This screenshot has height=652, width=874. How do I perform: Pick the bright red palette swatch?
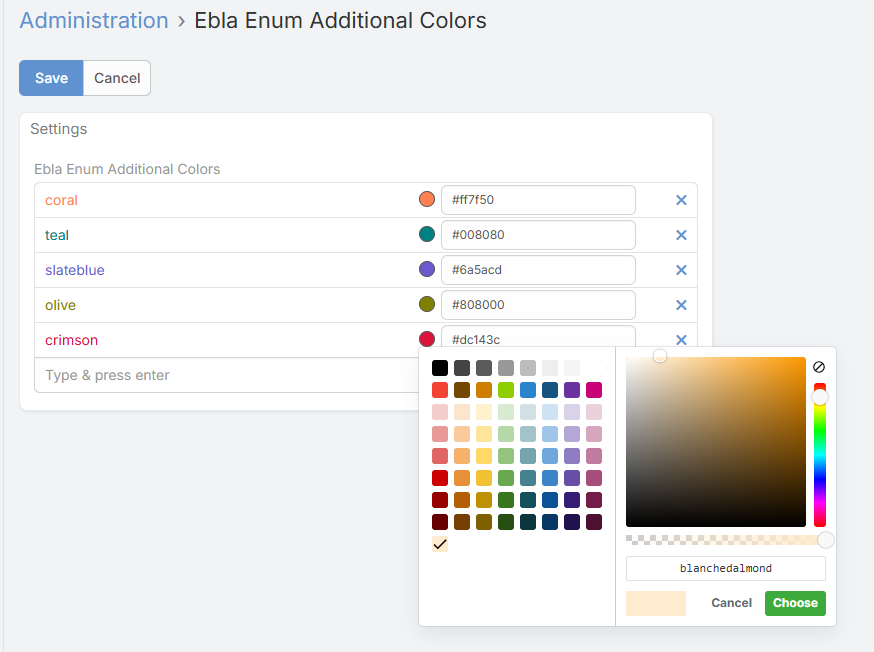[440, 390]
